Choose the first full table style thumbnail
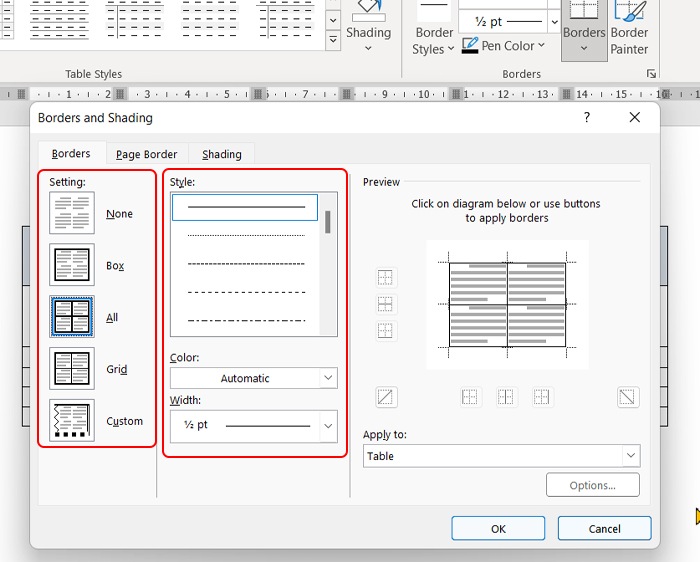The width and height of the screenshot is (700, 562). pyautogui.click(x=59, y=20)
